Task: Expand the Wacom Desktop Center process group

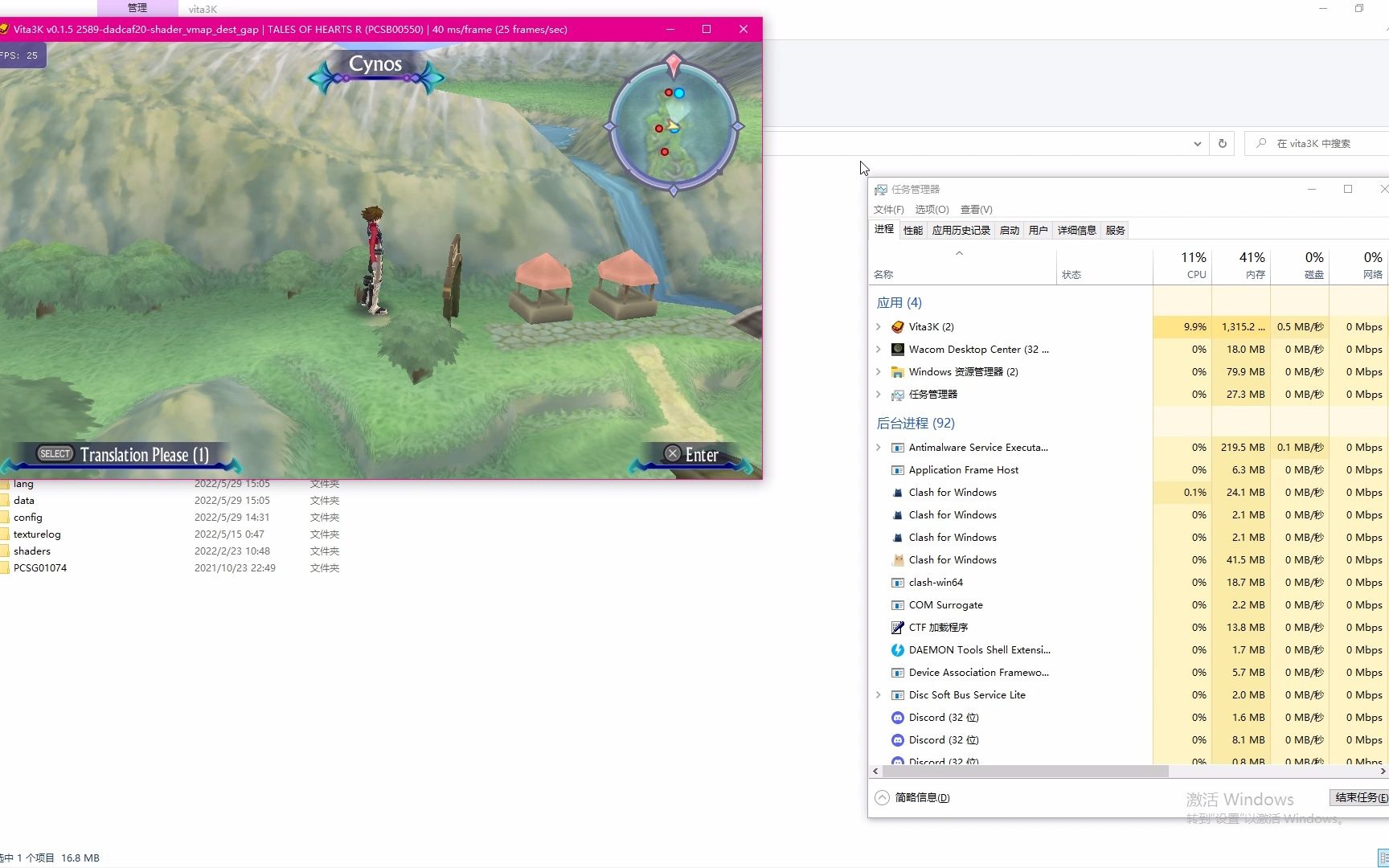Action: (x=879, y=350)
